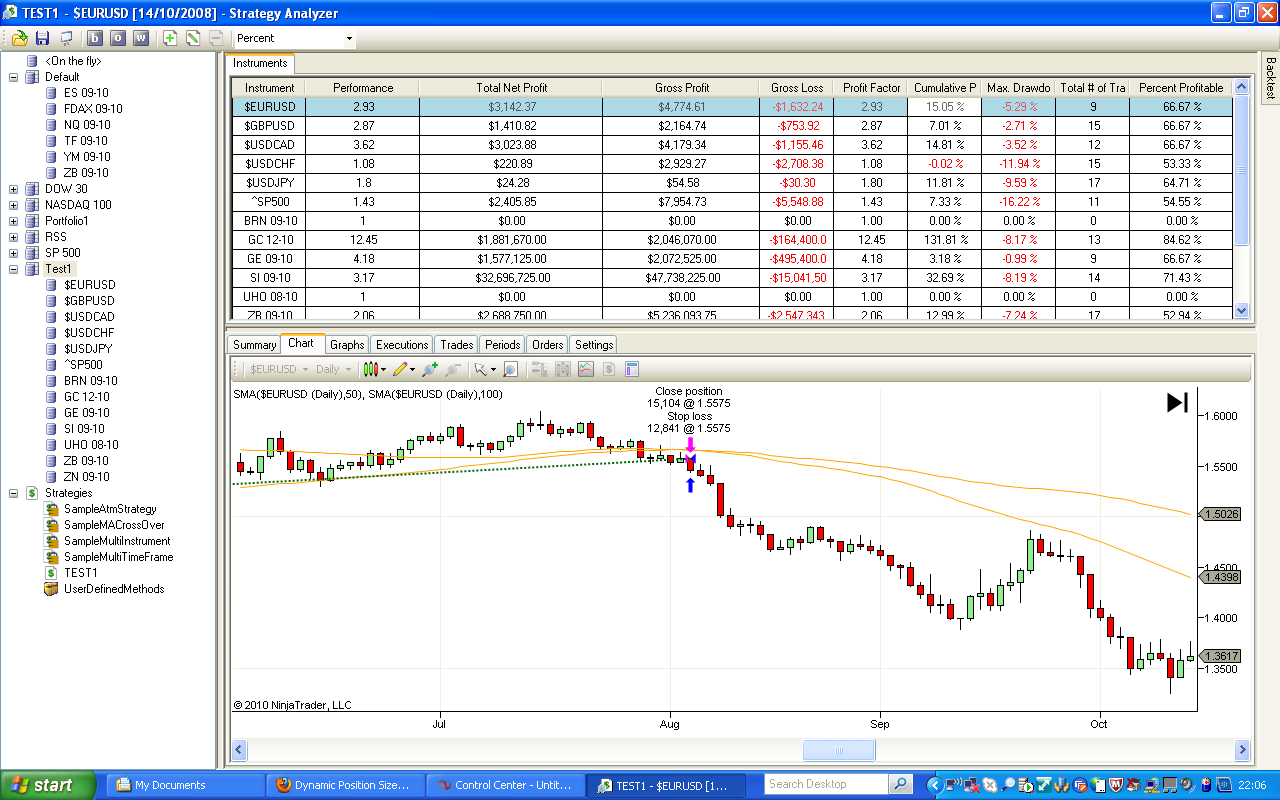Click the 'o' optimize toolbar button
Image resolution: width=1280 pixels, height=800 pixels.
pyautogui.click(x=118, y=38)
